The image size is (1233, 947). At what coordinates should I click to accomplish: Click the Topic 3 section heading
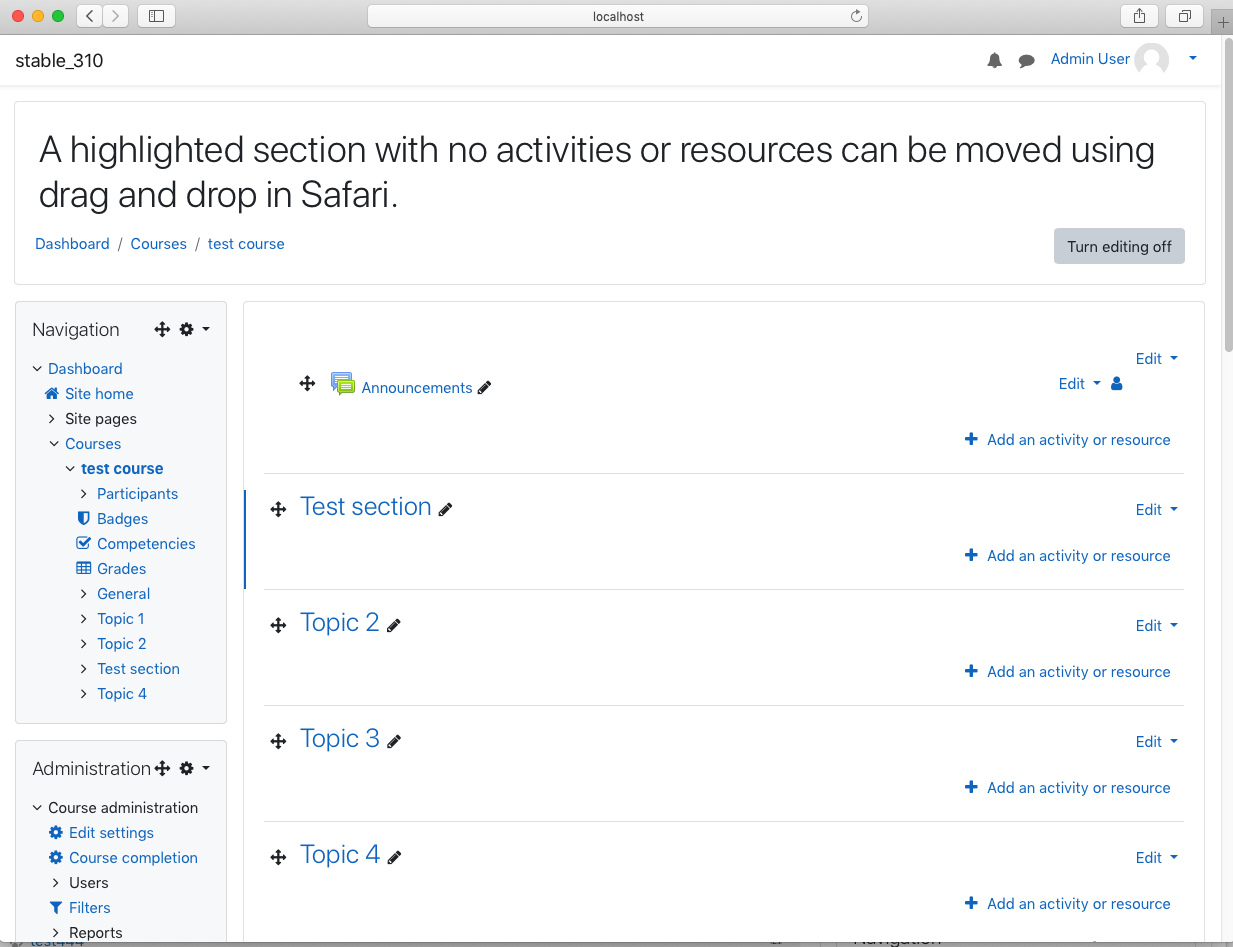[340, 739]
